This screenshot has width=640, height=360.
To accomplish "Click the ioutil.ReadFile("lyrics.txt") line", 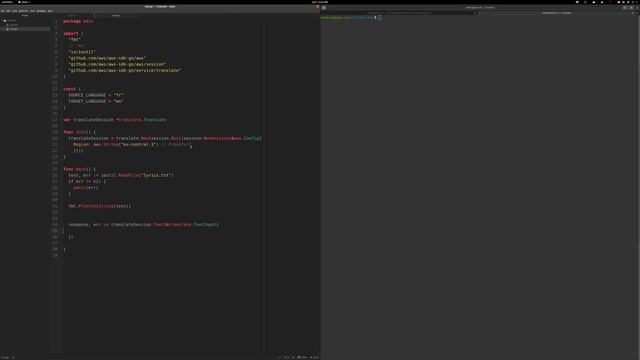I will coord(121,175).
